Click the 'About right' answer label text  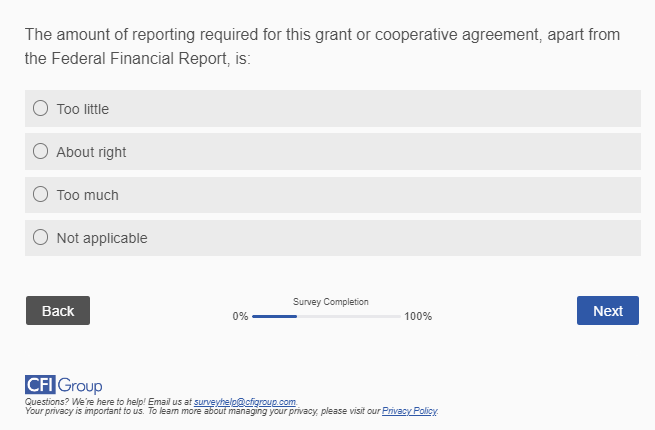pyautogui.click(x=91, y=153)
